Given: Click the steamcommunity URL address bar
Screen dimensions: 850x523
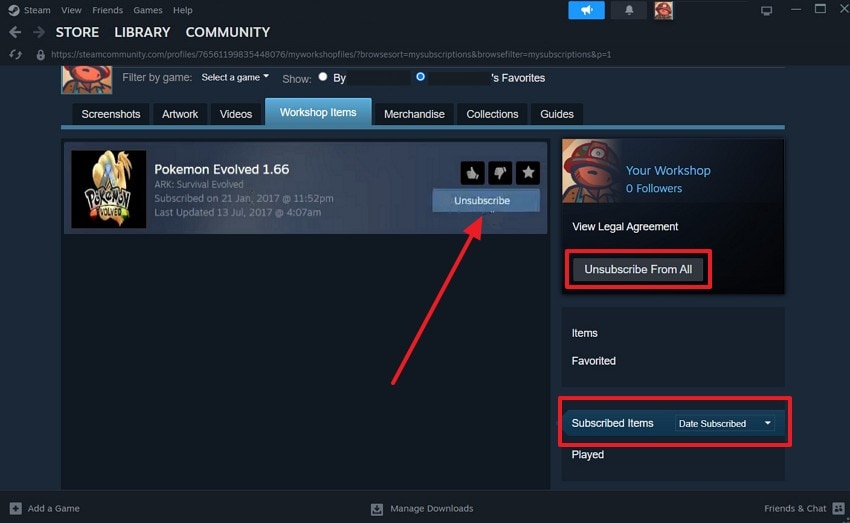Looking at the screenshot, I should click(331, 54).
